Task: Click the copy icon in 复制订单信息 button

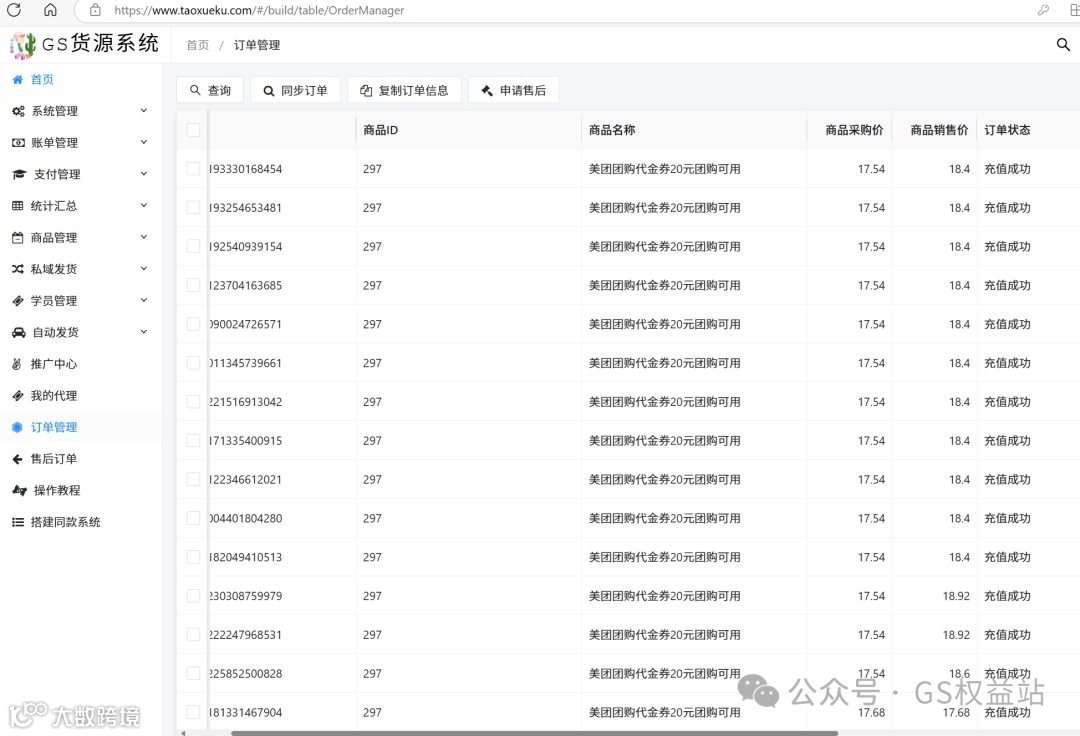Action: [x=366, y=90]
